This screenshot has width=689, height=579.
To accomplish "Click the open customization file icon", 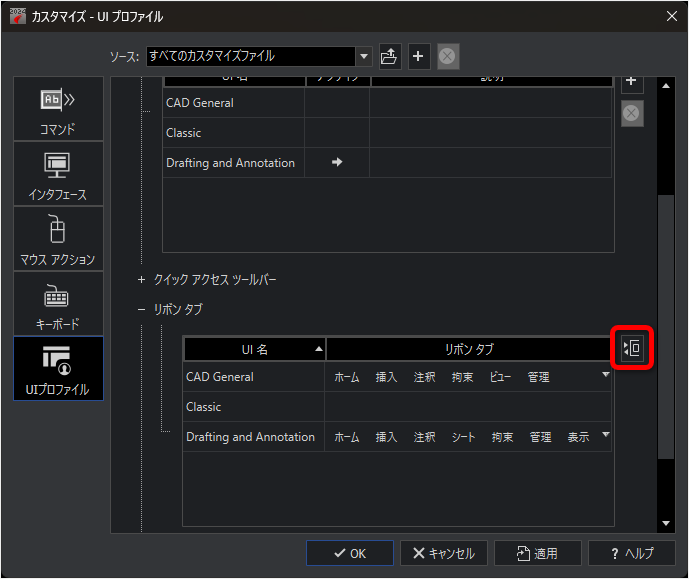I will tap(390, 56).
